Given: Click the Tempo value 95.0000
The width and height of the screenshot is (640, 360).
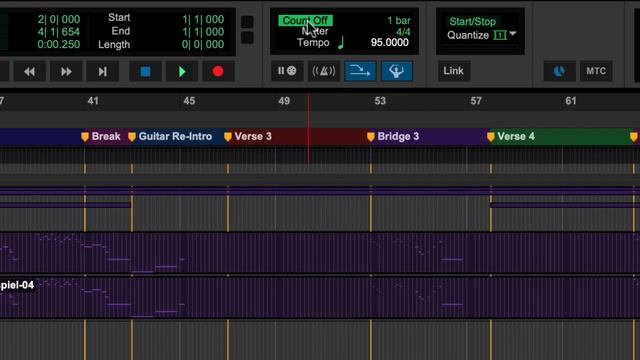Looking at the screenshot, I should pos(389,42).
